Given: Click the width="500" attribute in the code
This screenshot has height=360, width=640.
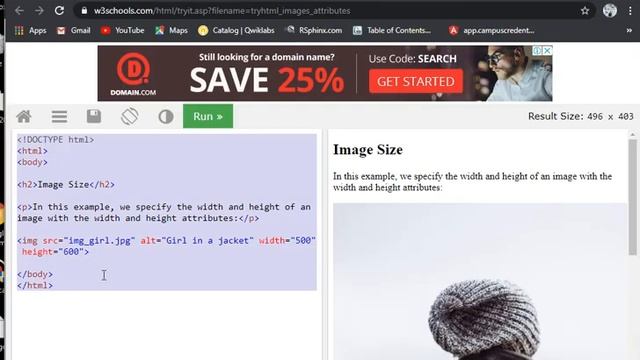Looking at the screenshot, I should pos(287,240).
